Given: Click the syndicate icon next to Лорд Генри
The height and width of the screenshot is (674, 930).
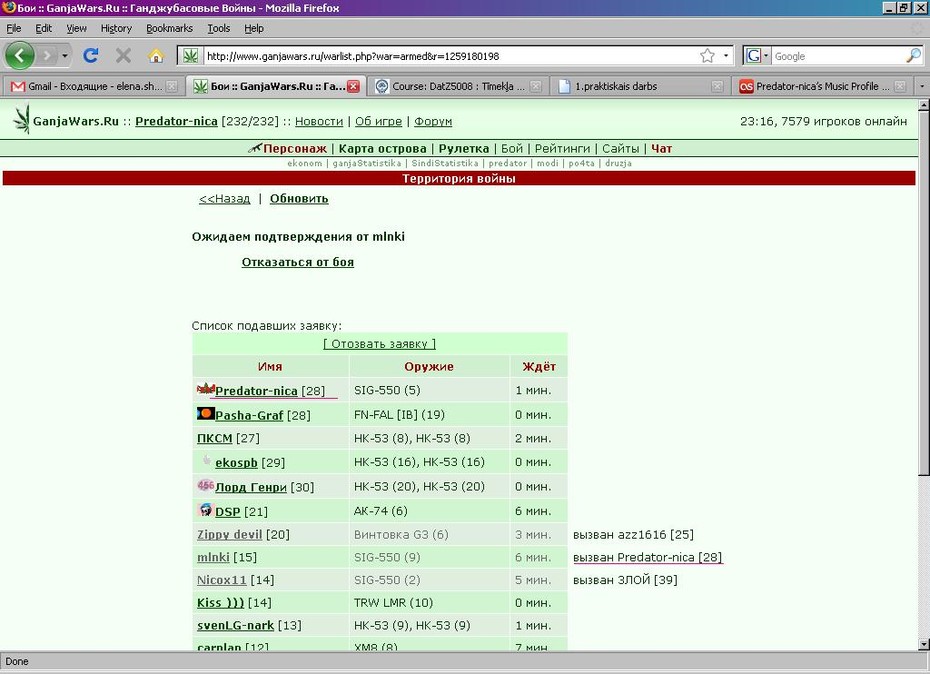Looking at the screenshot, I should 206,486.
